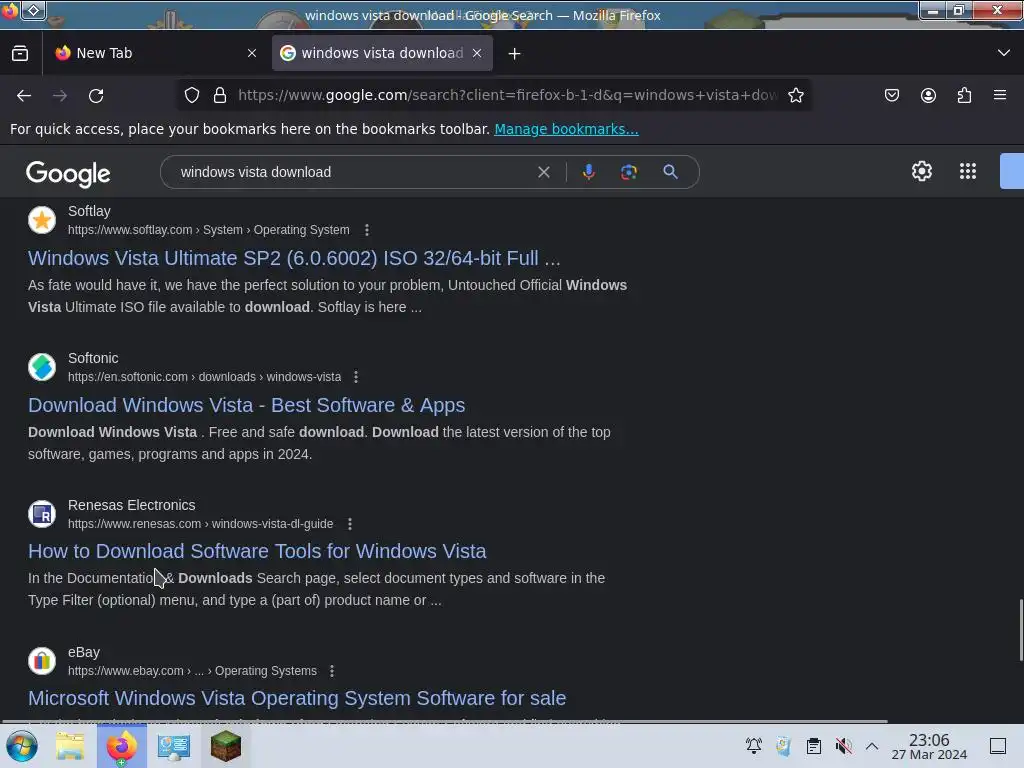Screen dimensions: 1024x768
Task: Click the Softlay star favicon
Action: pyautogui.click(x=42, y=220)
